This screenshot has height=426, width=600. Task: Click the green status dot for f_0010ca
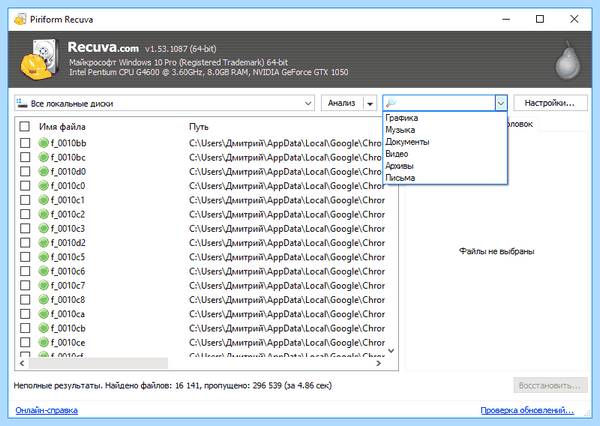(x=44, y=314)
